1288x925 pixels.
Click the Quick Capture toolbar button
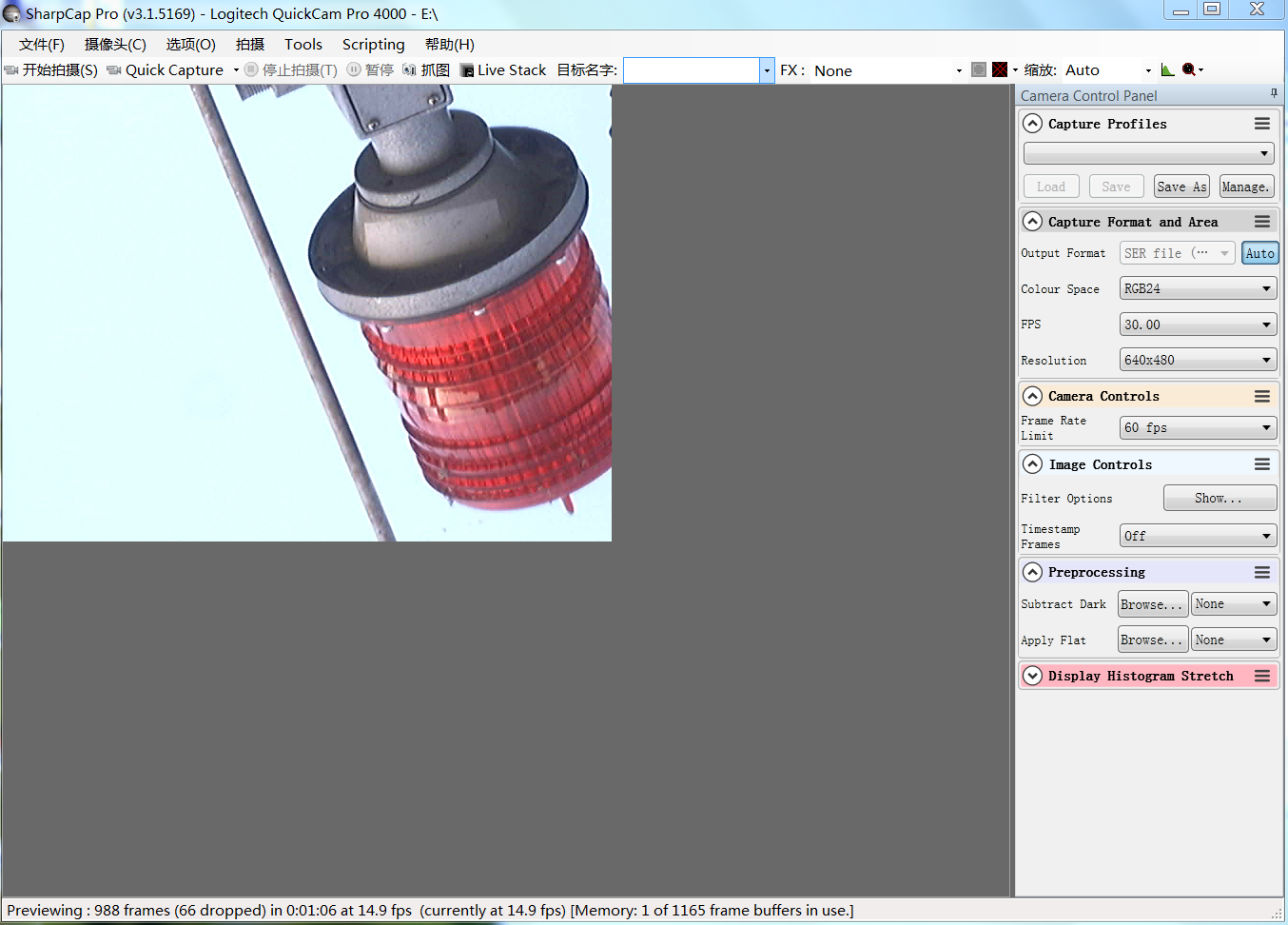tap(166, 70)
